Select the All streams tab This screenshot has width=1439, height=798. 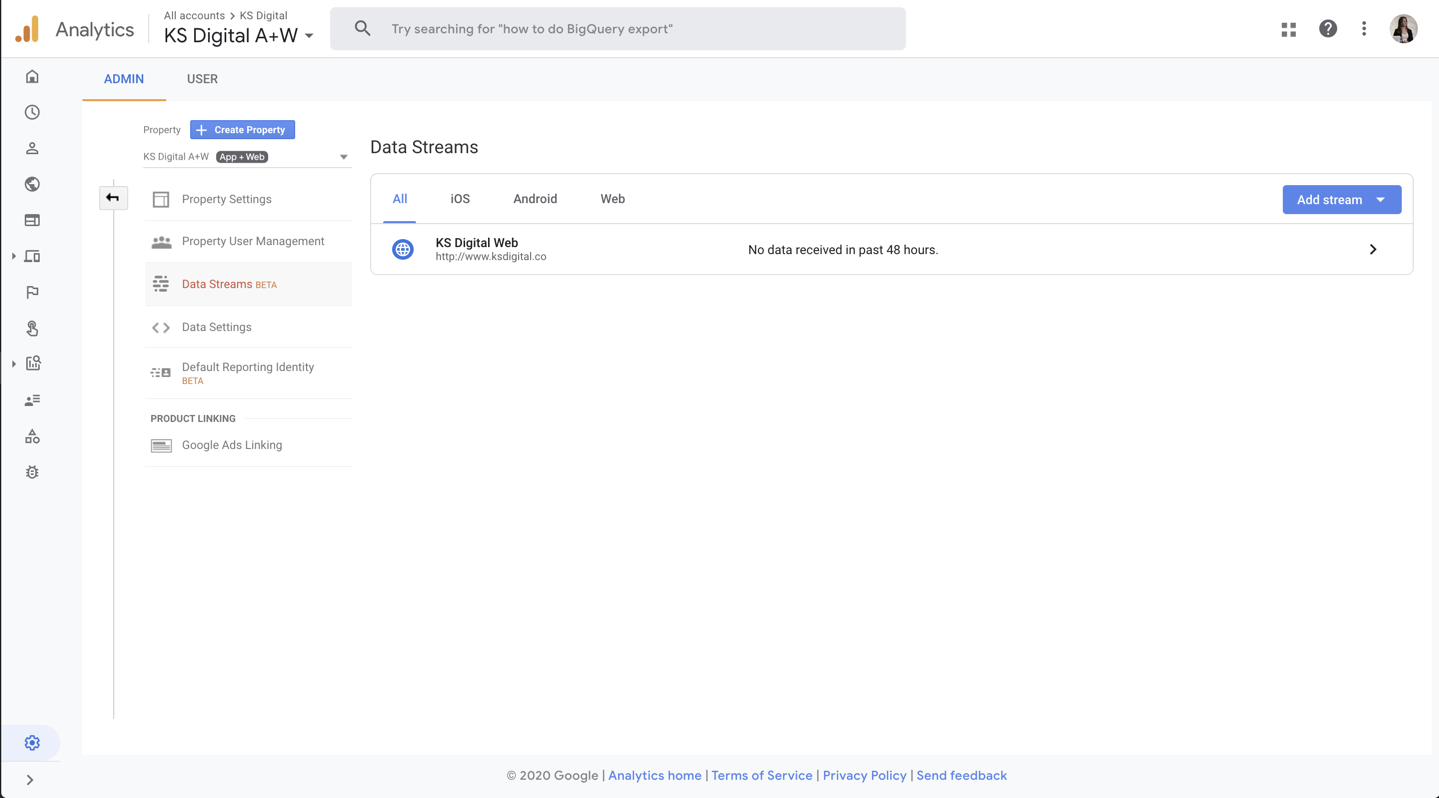point(400,199)
